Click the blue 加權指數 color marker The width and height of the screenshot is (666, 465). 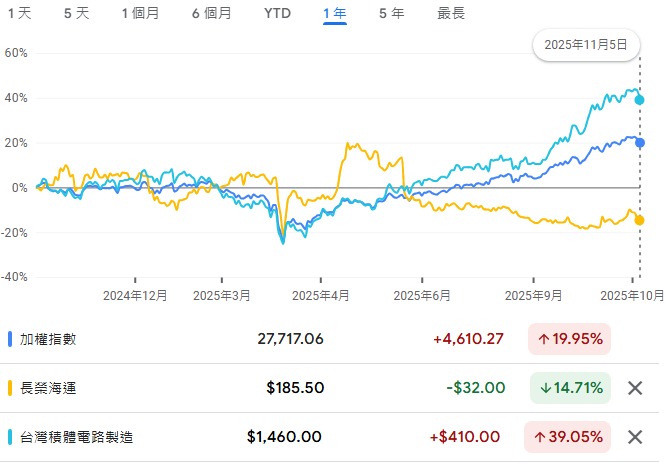tap(10, 339)
